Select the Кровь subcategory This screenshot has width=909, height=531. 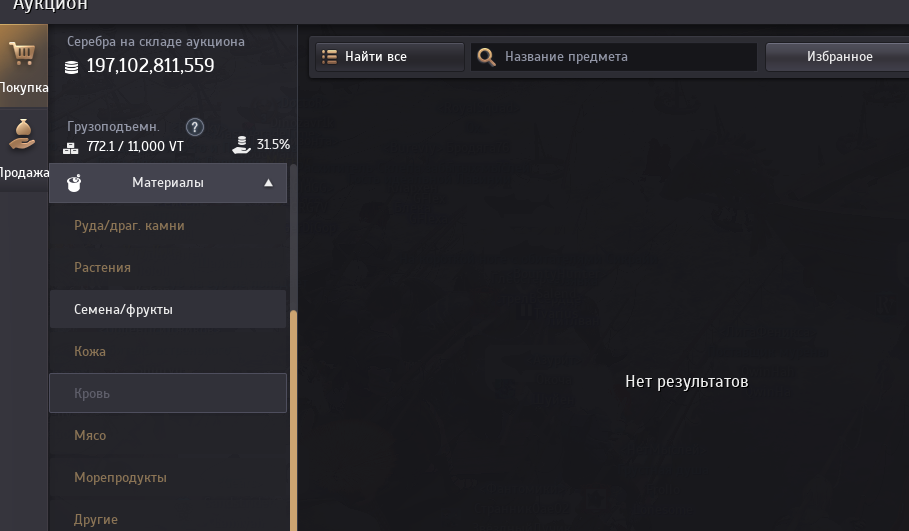pos(92,394)
